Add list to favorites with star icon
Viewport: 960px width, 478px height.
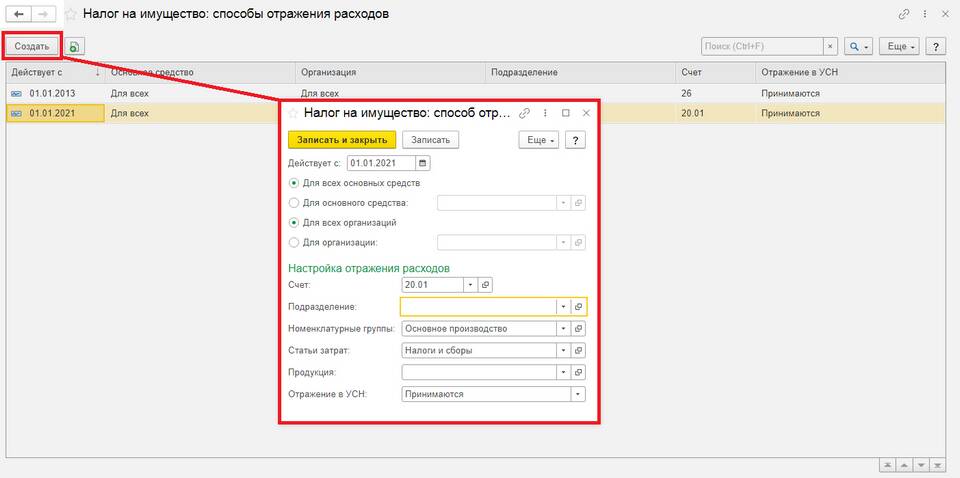point(71,13)
